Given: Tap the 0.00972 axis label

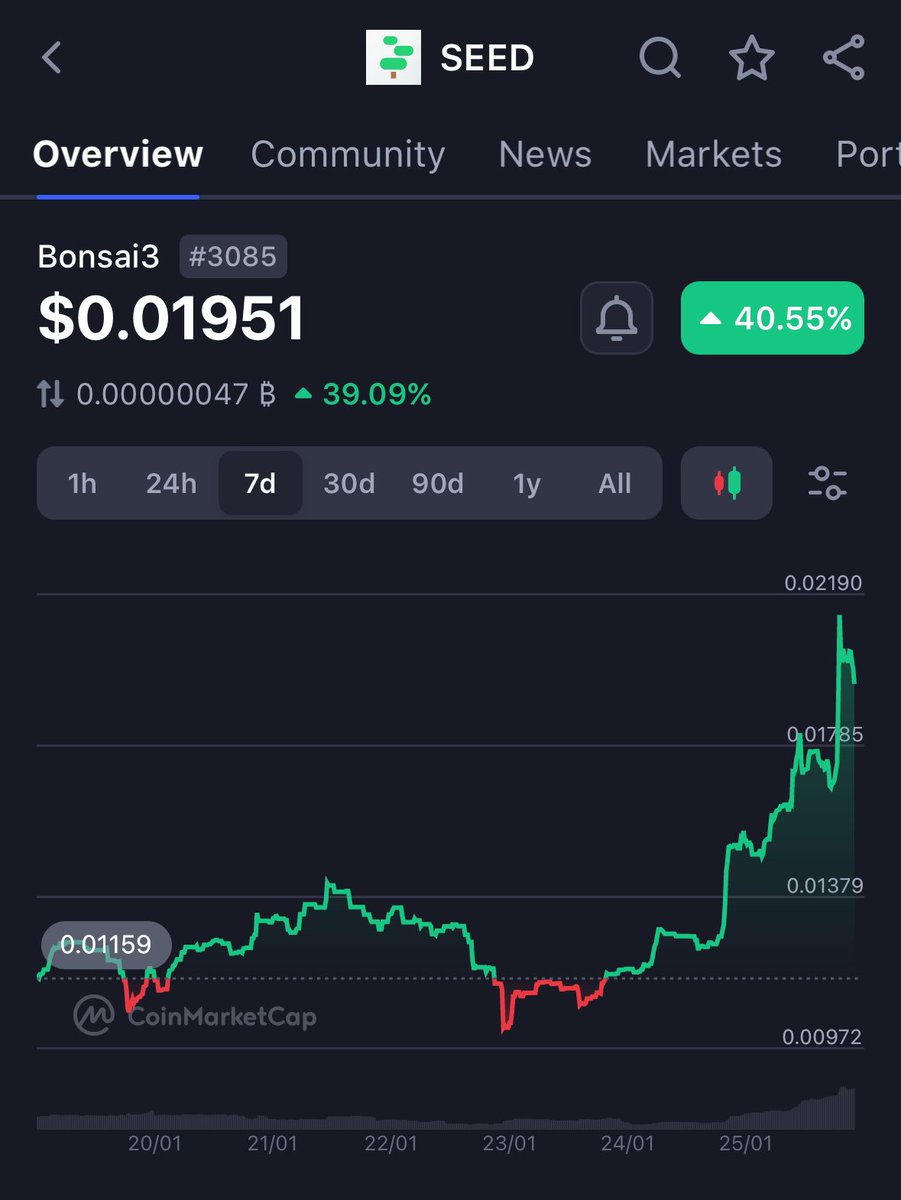Looking at the screenshot, I should [824, 1037].
